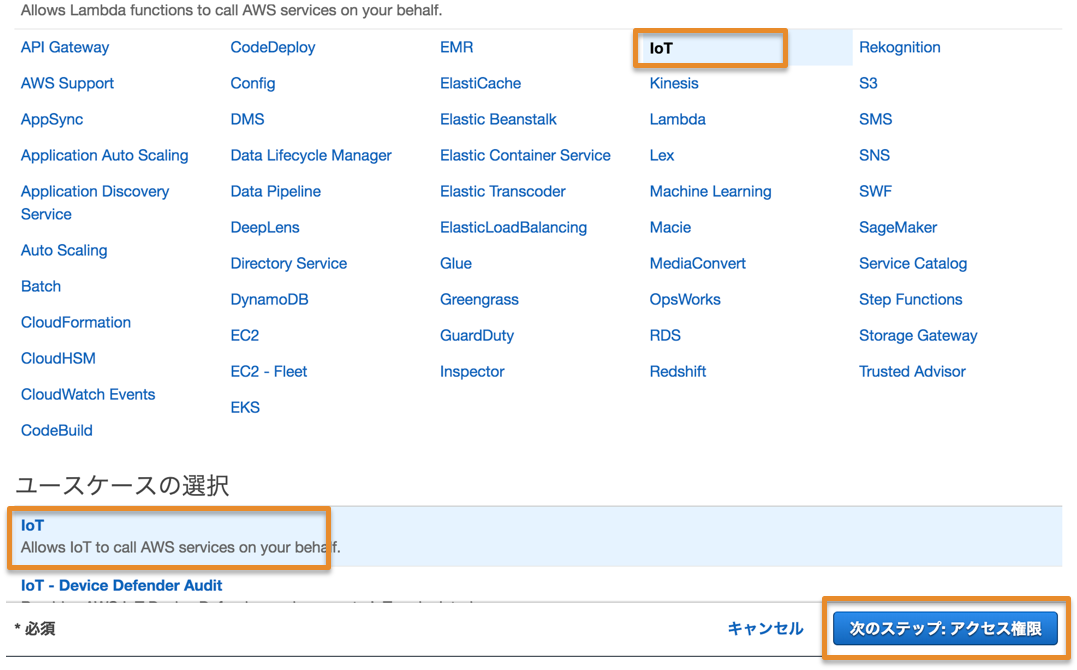
Task: Select Service Catalog
Action: (912, 263)
